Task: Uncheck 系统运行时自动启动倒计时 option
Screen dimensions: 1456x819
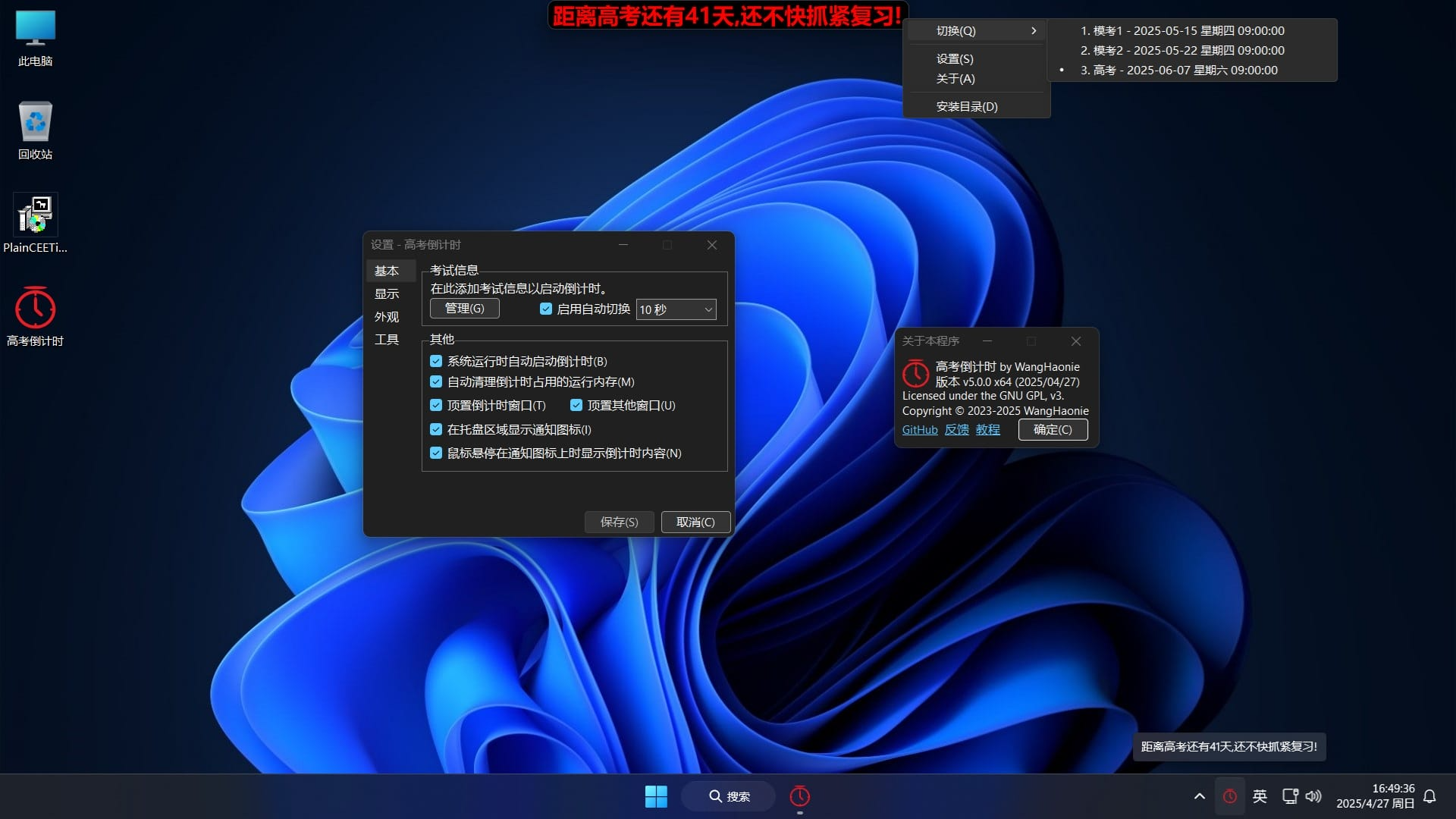Action: [436, 361]
